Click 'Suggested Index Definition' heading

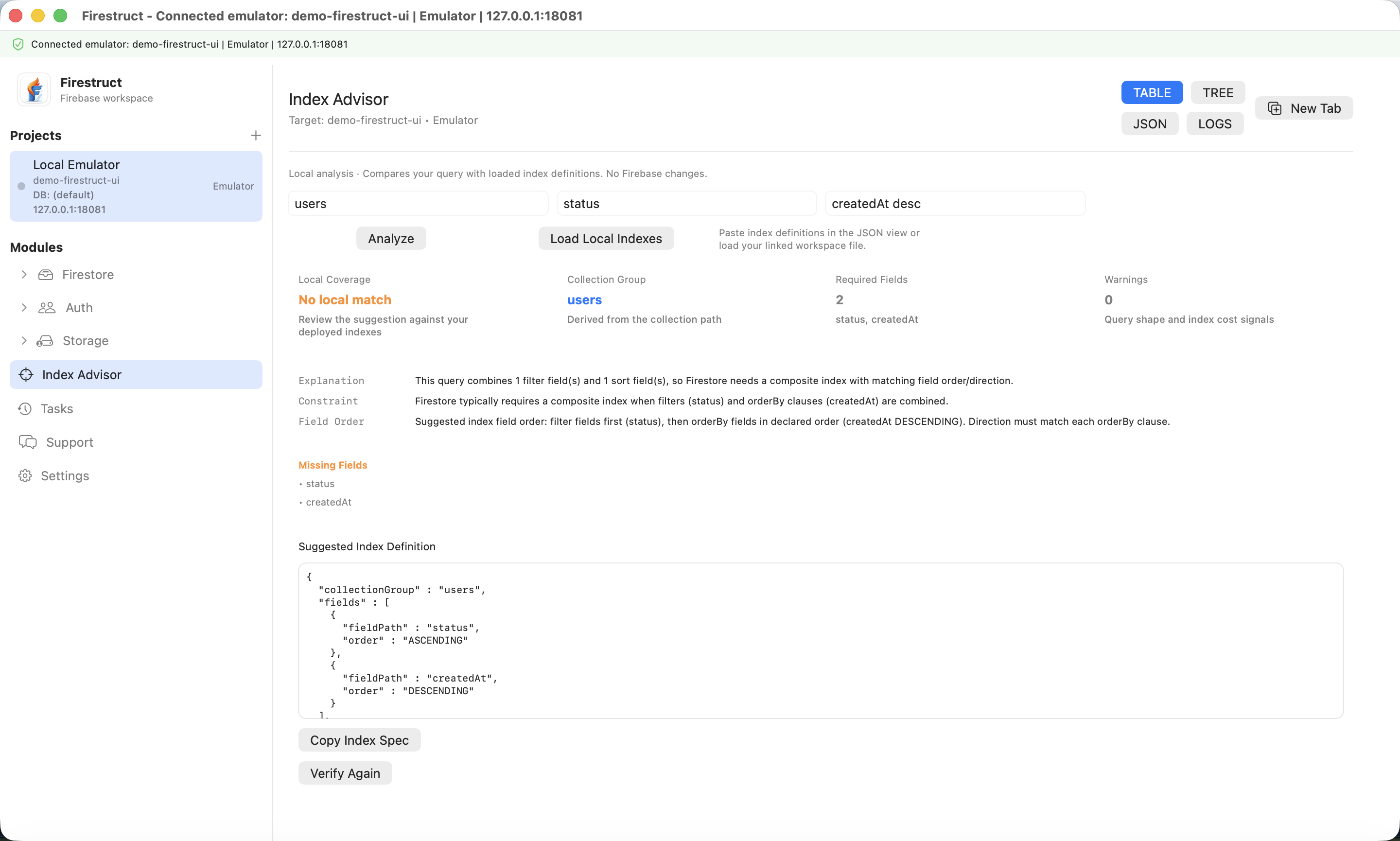[367, 547]
